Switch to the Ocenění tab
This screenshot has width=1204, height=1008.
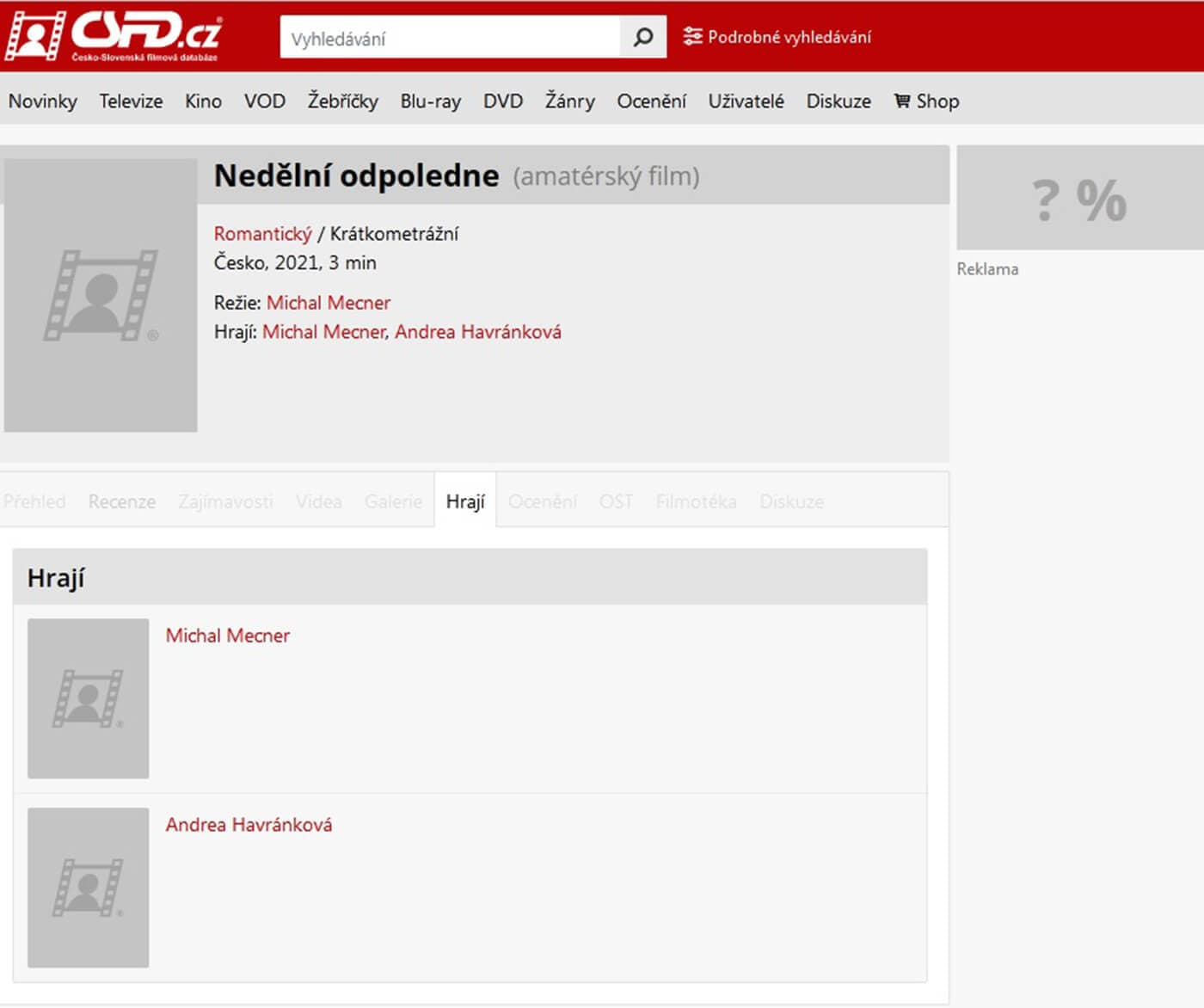point(543,501)
